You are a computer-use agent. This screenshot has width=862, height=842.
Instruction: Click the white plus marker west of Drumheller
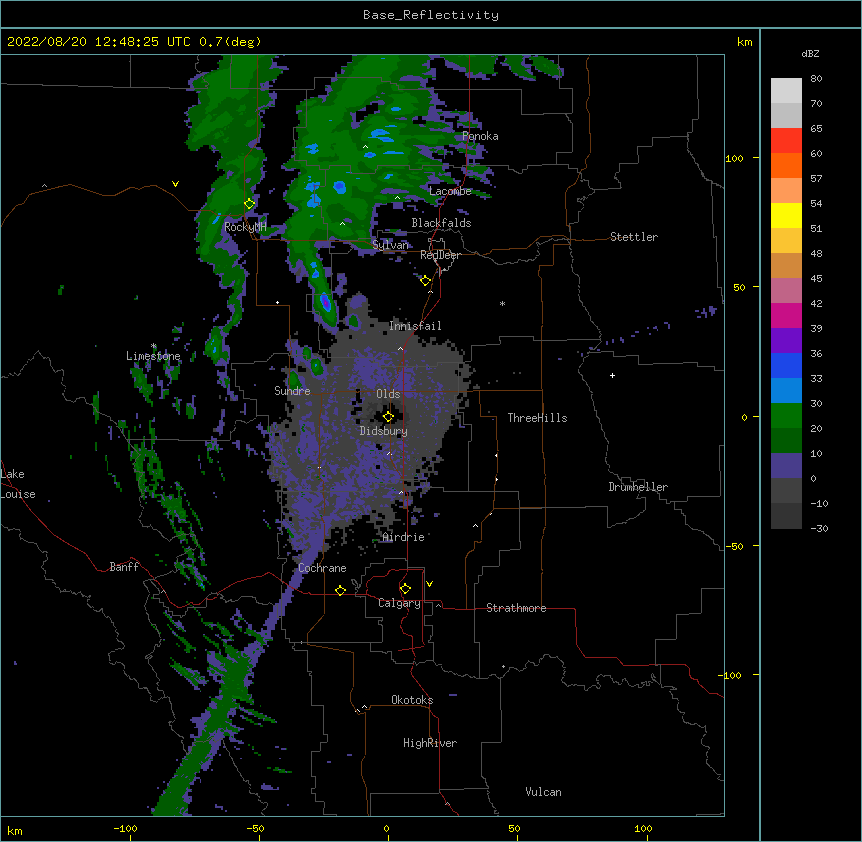612,375
